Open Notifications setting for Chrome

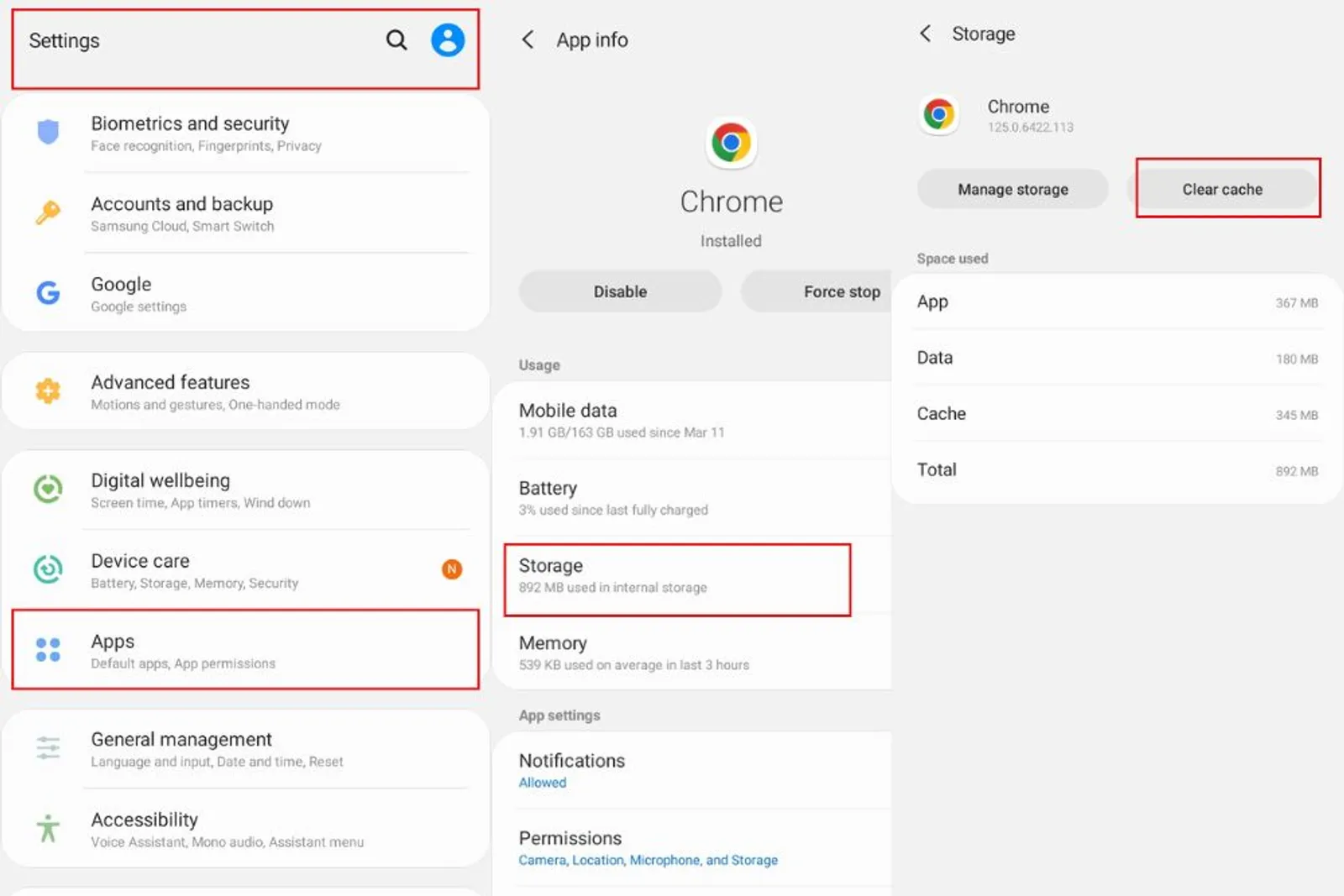[x=692, y=770]
